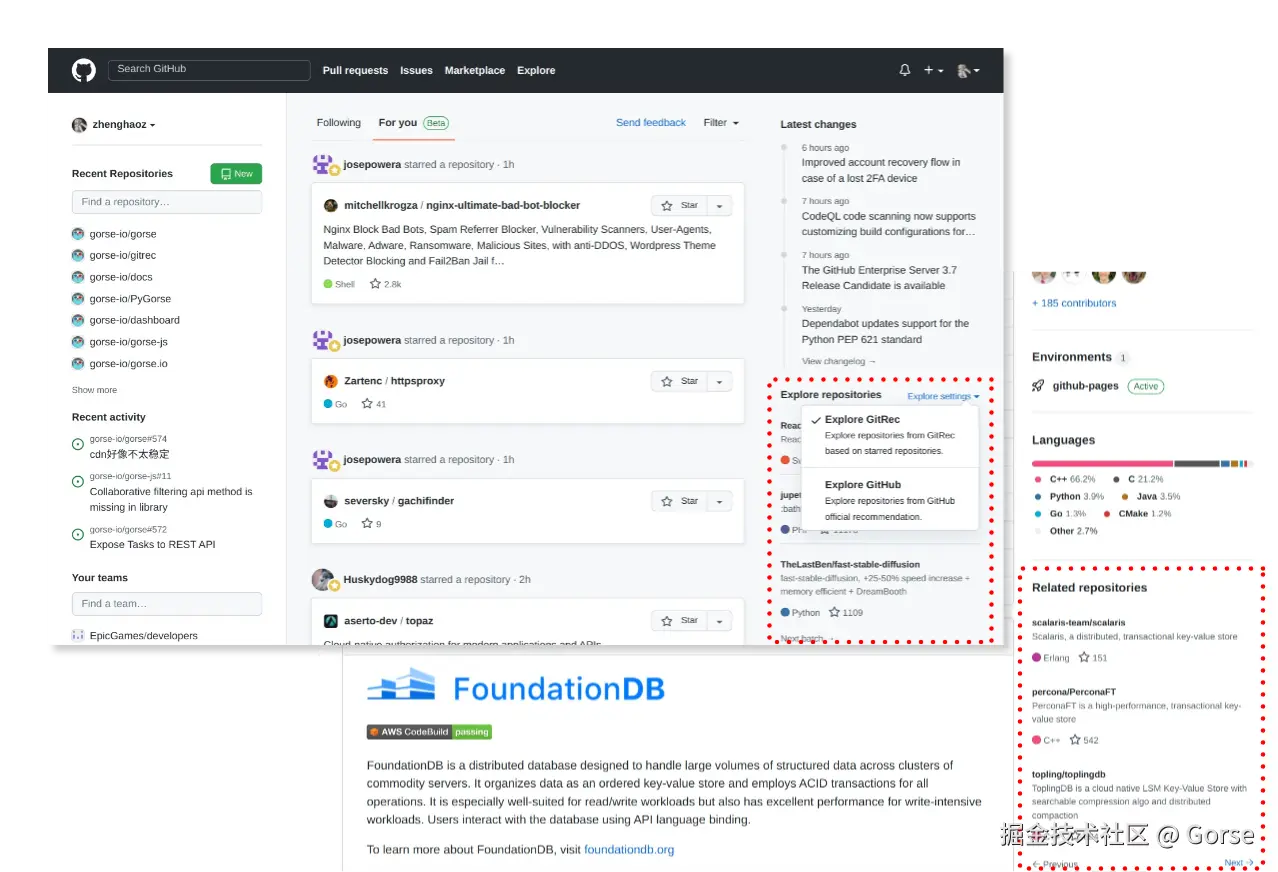1278x872 pixels.
Task: Select the Explore GitRec option
Action: pyautogui.click(x=890, y=435)
